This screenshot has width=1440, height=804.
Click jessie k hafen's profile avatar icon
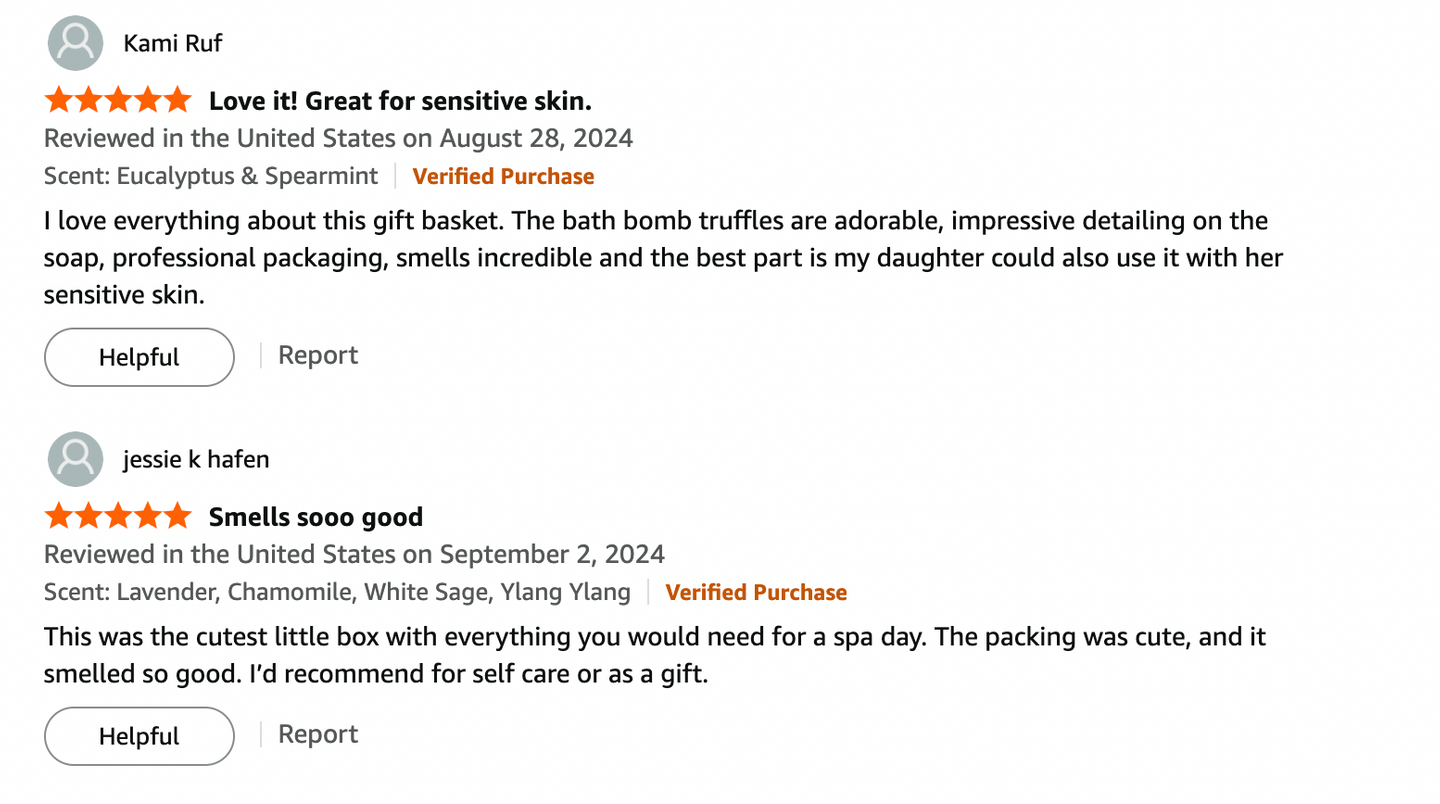click(x=75, y=459)
